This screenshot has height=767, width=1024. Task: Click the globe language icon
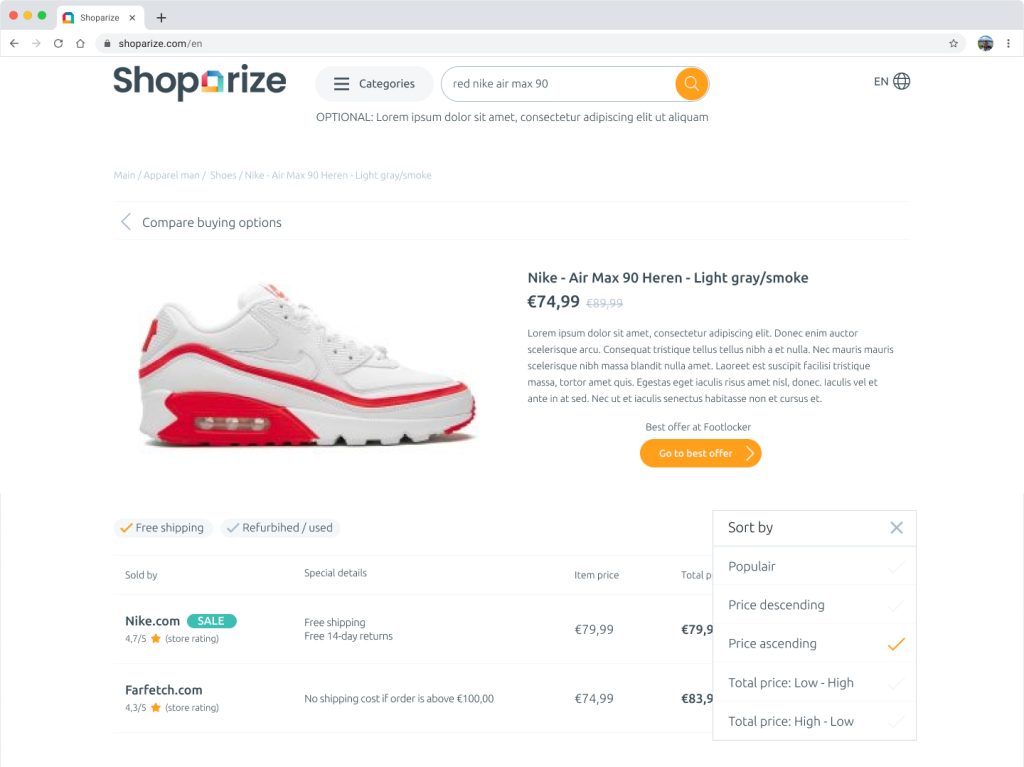(902, 82)
